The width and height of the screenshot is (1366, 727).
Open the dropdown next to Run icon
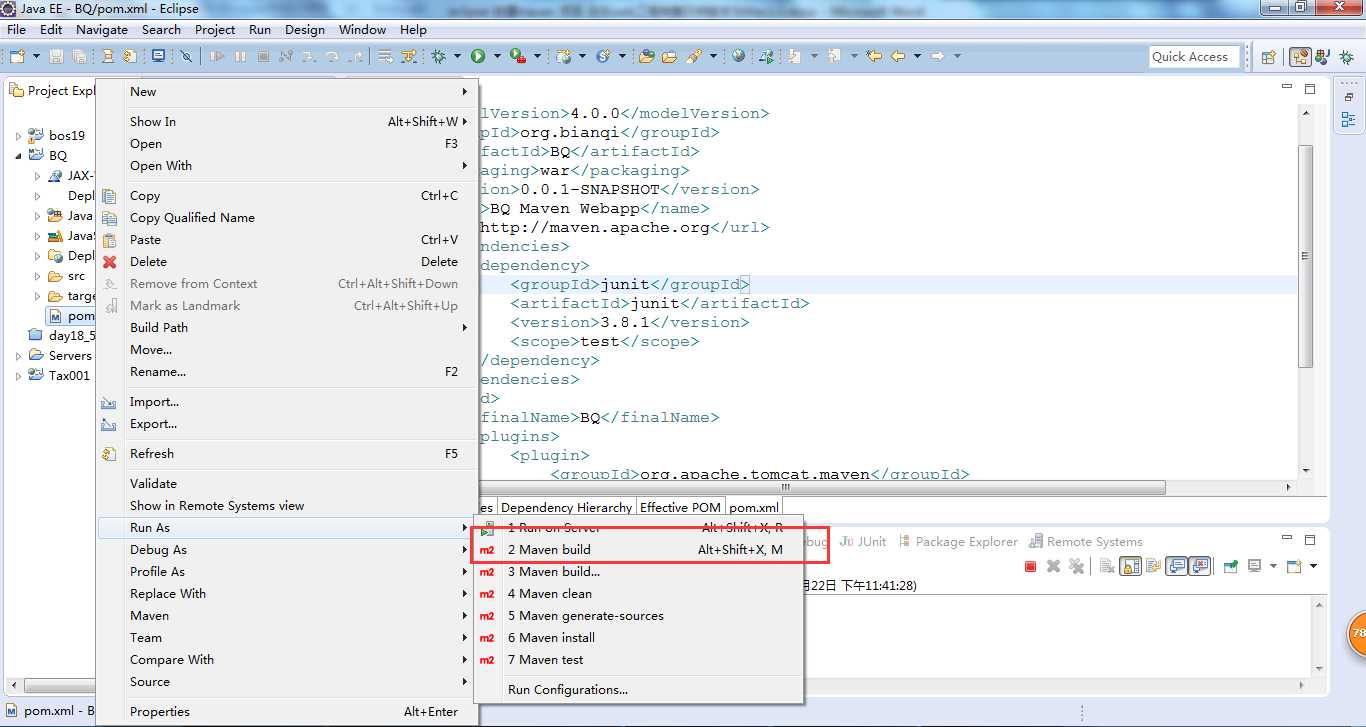click(497, 56)
